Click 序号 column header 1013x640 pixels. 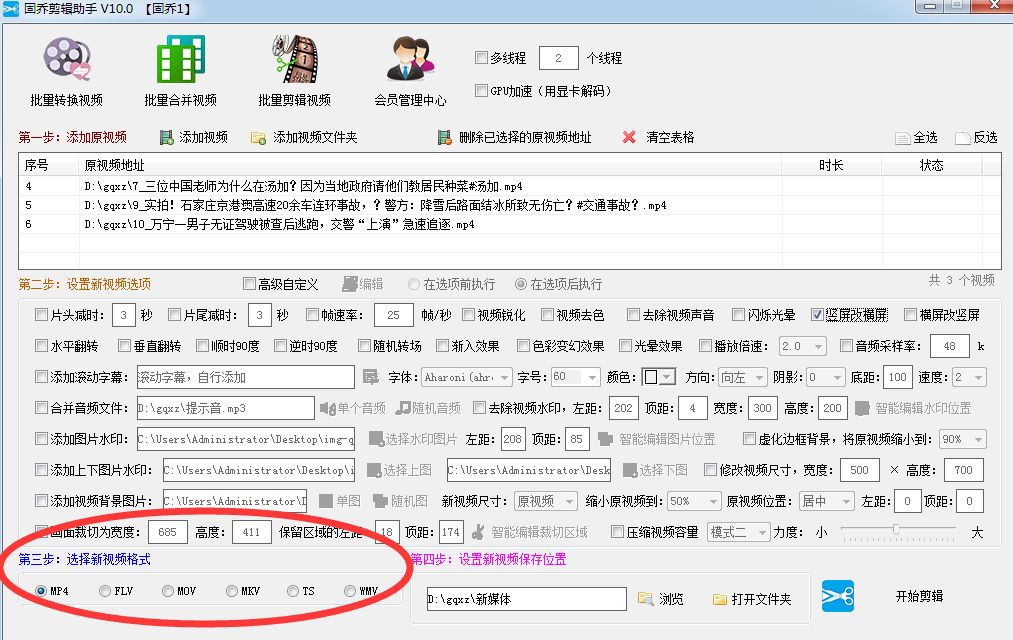[x=49, y=165]
